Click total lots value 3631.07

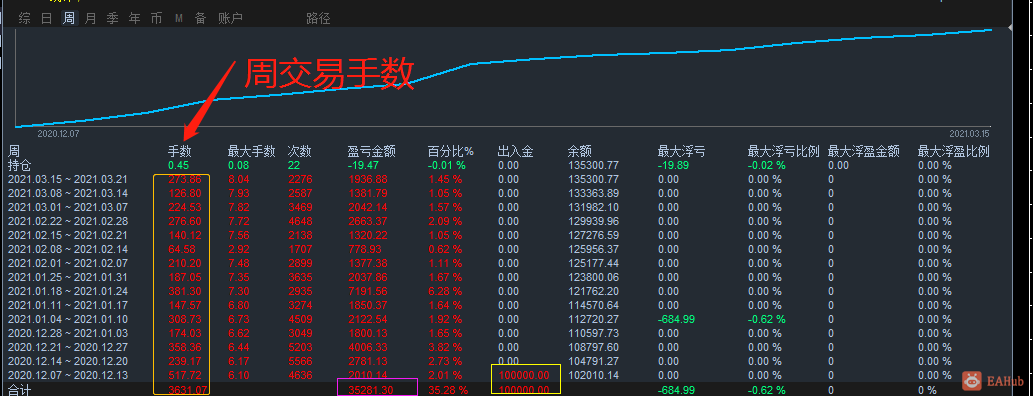pyautogui.click(x=188, y=390)
